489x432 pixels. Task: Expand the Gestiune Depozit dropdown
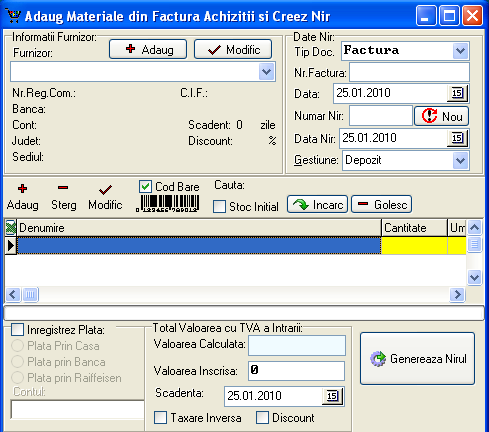(460, 161)
